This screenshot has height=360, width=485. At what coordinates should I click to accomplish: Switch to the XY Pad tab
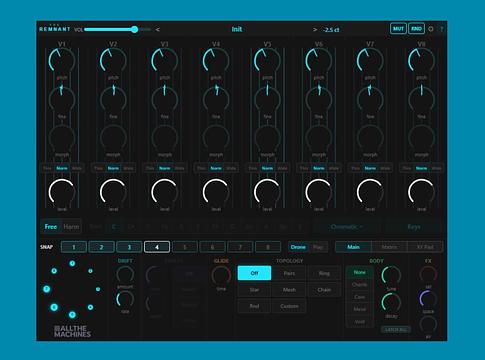coord(425,247)
